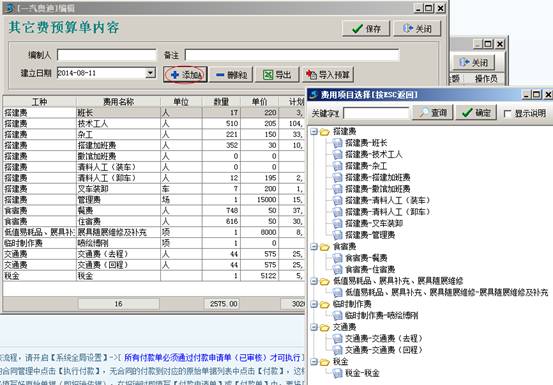This screenshot has height=385, width=553.
Task: Focus the 关键字 keyword input field
Action: point(376,113)
